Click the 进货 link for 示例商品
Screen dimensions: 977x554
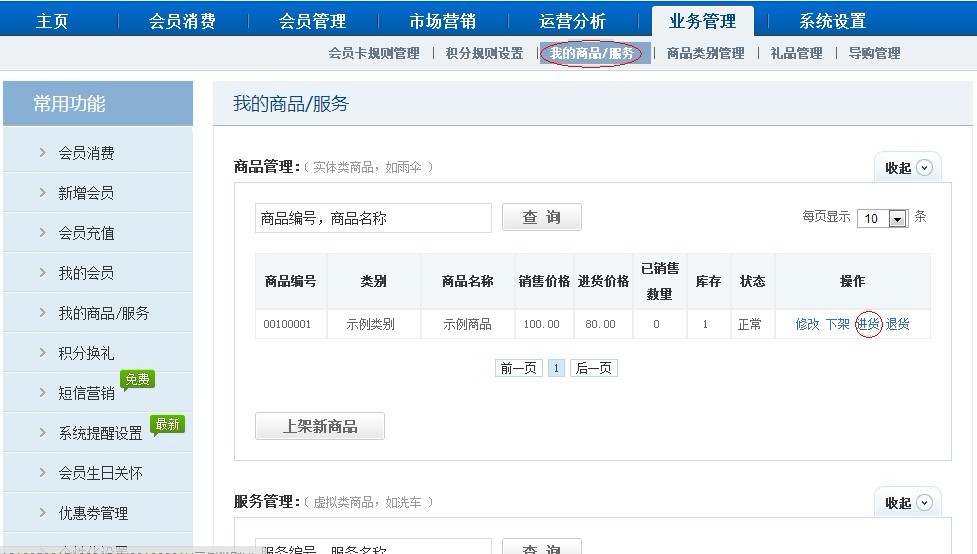click(x=868, y=324)
